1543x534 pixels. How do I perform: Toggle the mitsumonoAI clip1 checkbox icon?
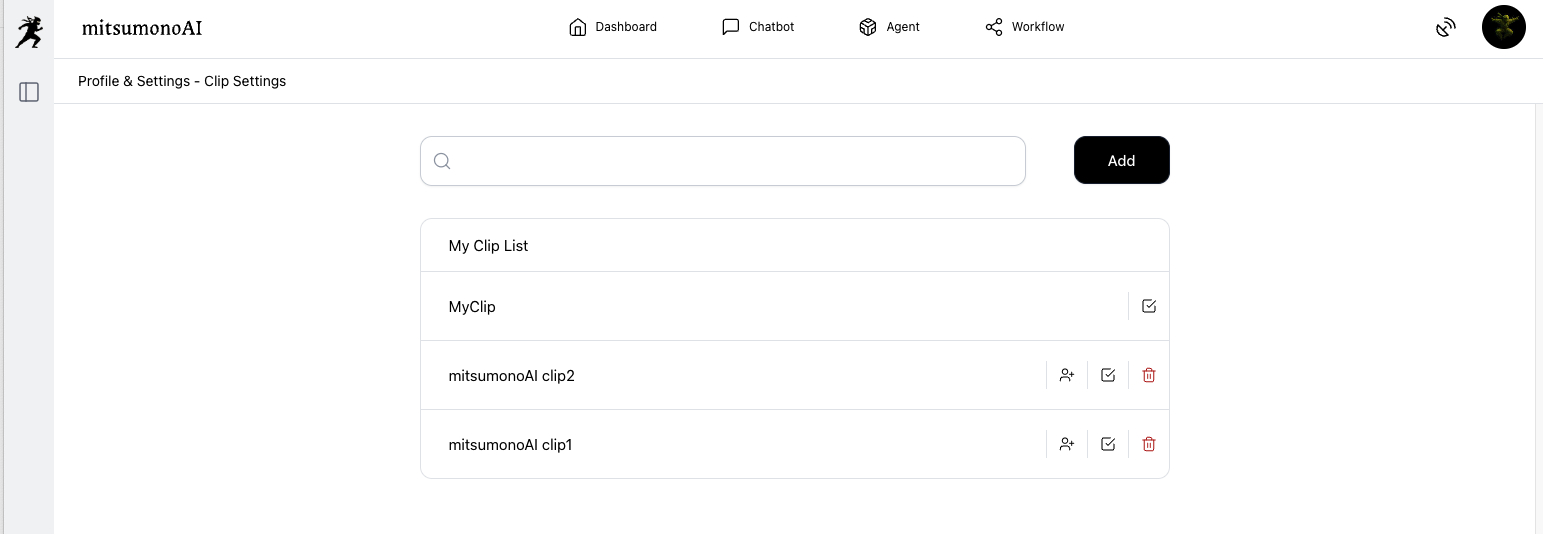(1108, 444)
